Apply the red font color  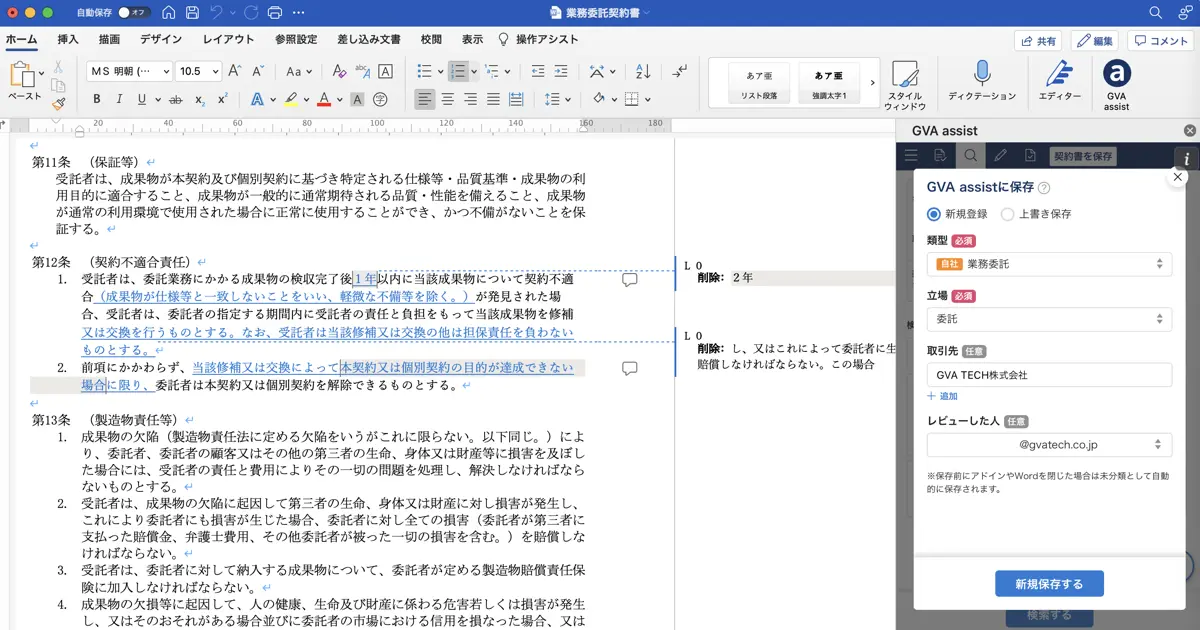tap(323, 99)
